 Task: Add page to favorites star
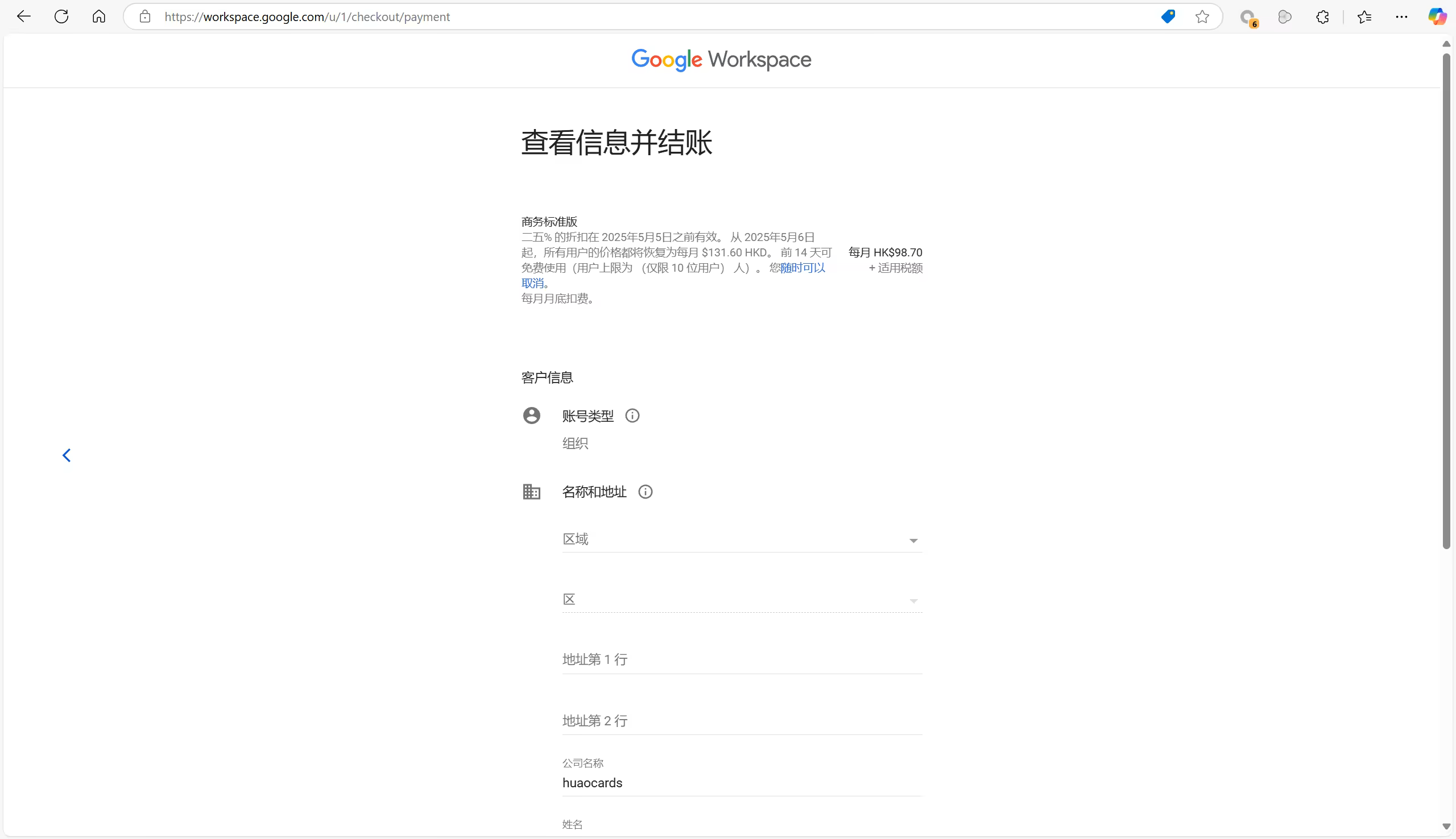click(1202, 16)
